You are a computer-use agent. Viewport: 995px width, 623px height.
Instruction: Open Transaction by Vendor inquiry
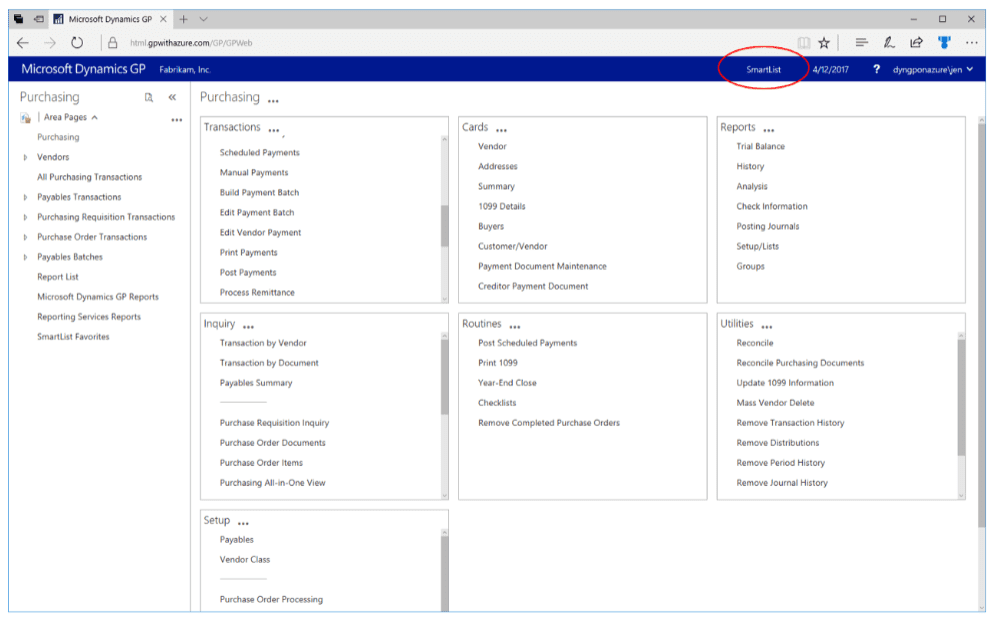(263, 343)
